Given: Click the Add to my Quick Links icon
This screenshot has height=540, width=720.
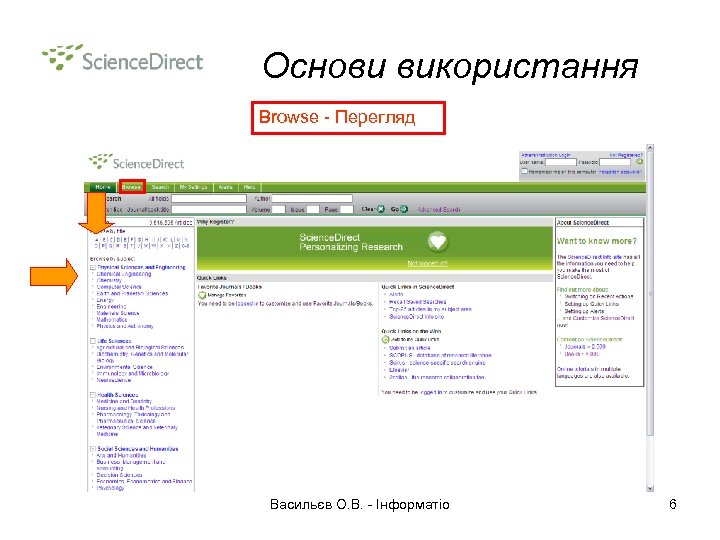Looking at the screenshot, I should (385, 339).
